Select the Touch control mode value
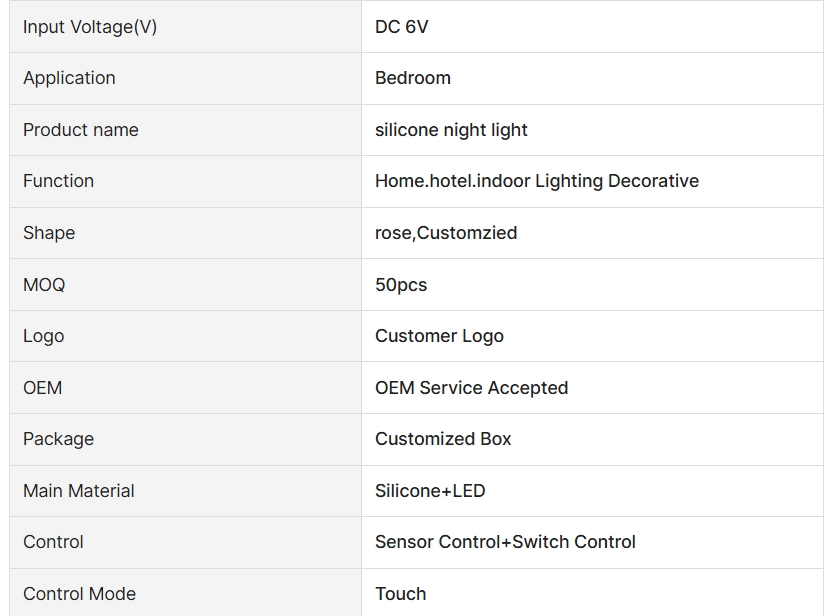Image resolution: width=833 pixels, height=616 pixels. [x=401, y=594]
